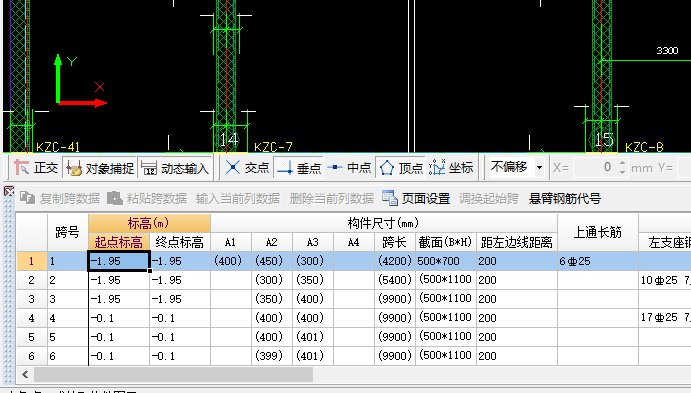Click 删除当前列数据 button
The width and height of the screenshot is (691, 393).
click(331, 199)
